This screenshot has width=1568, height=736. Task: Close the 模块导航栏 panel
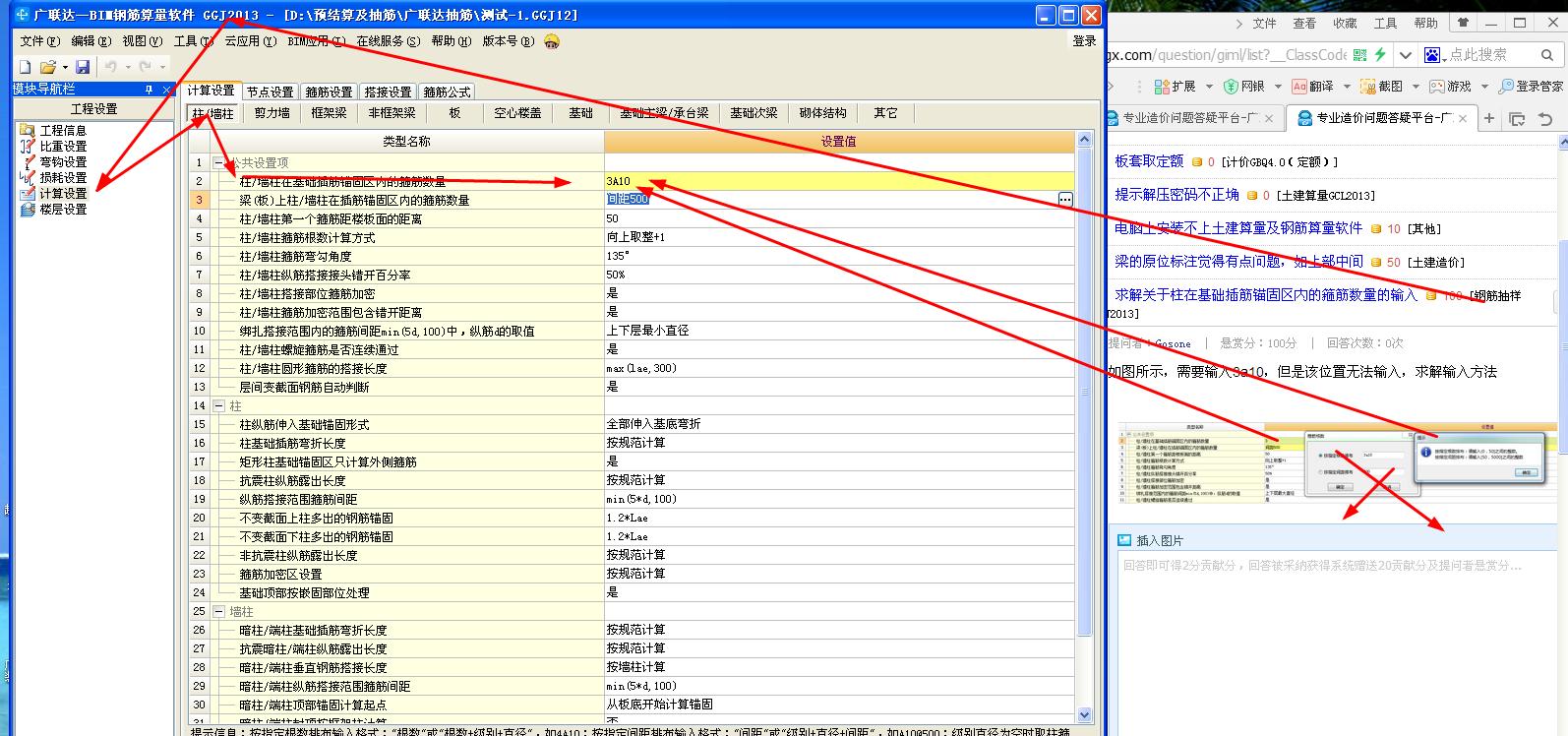point(166,90)
